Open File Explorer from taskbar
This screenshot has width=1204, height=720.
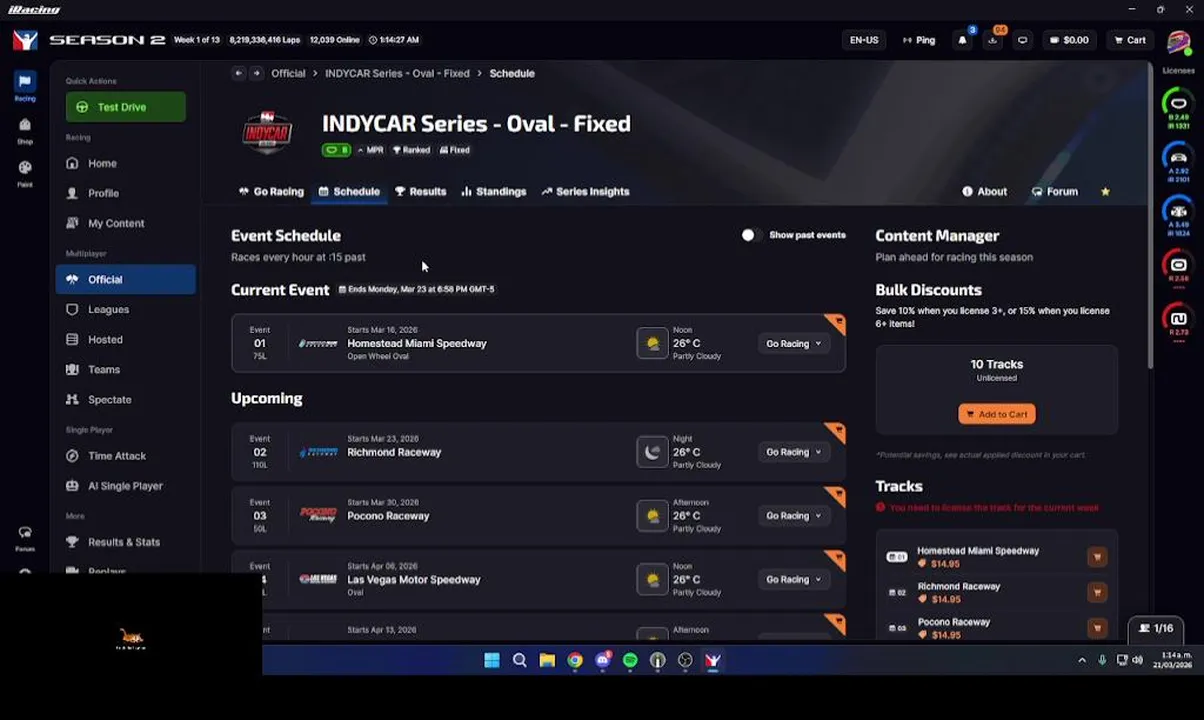point(547,660)
